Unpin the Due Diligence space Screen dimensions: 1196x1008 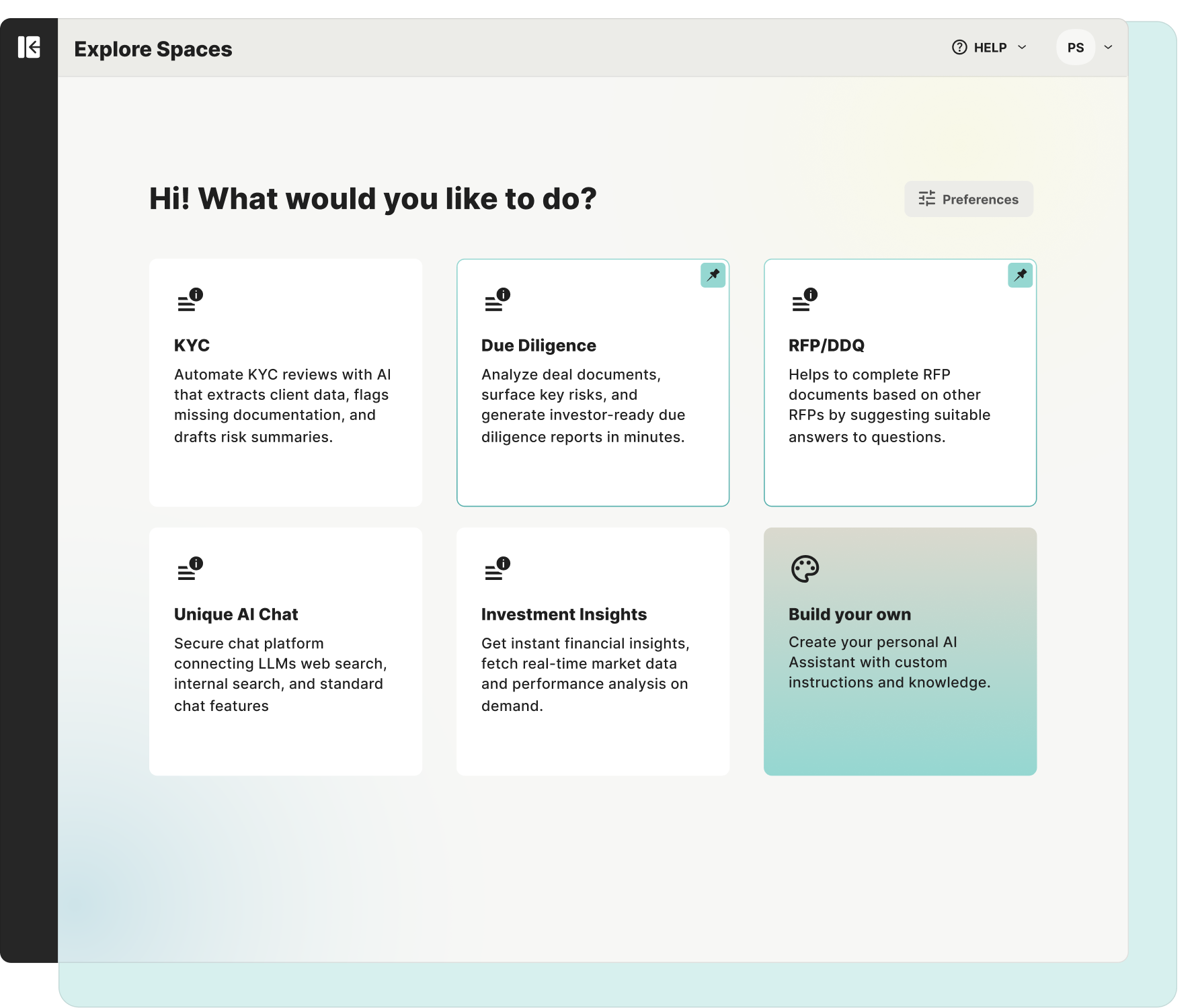click(713, 275)
